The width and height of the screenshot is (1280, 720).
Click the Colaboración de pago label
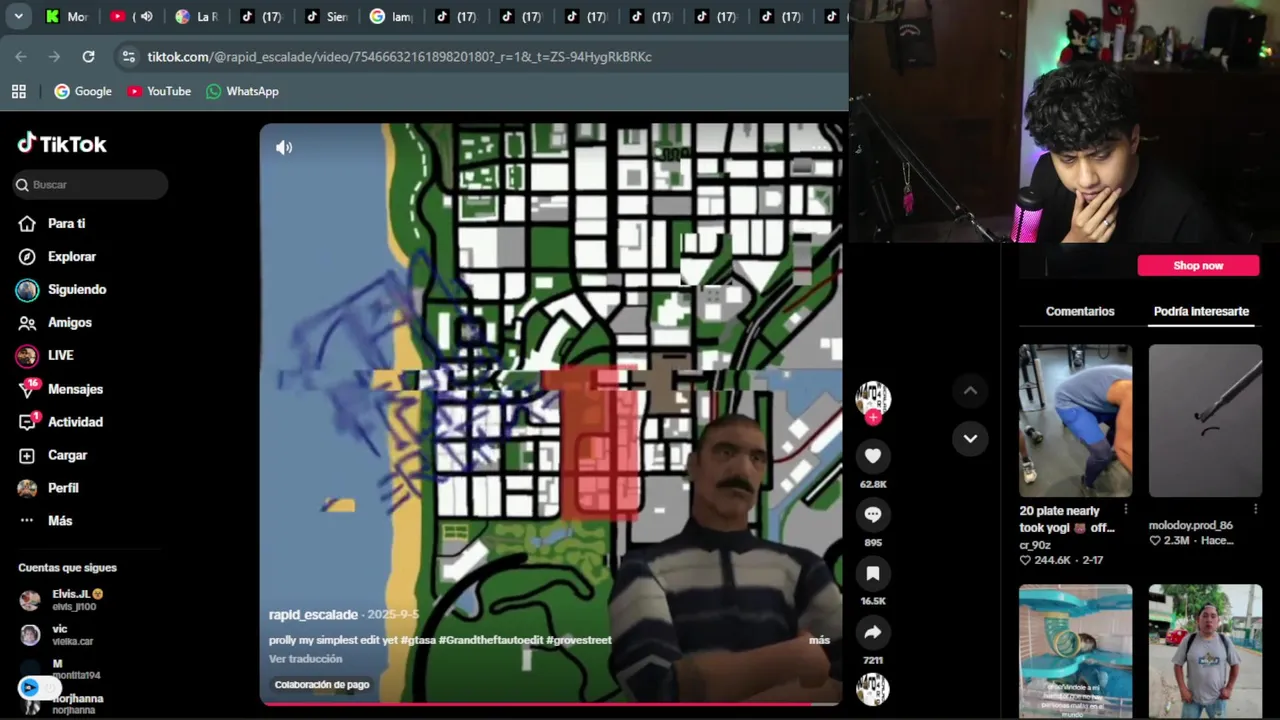click(322, 685)
